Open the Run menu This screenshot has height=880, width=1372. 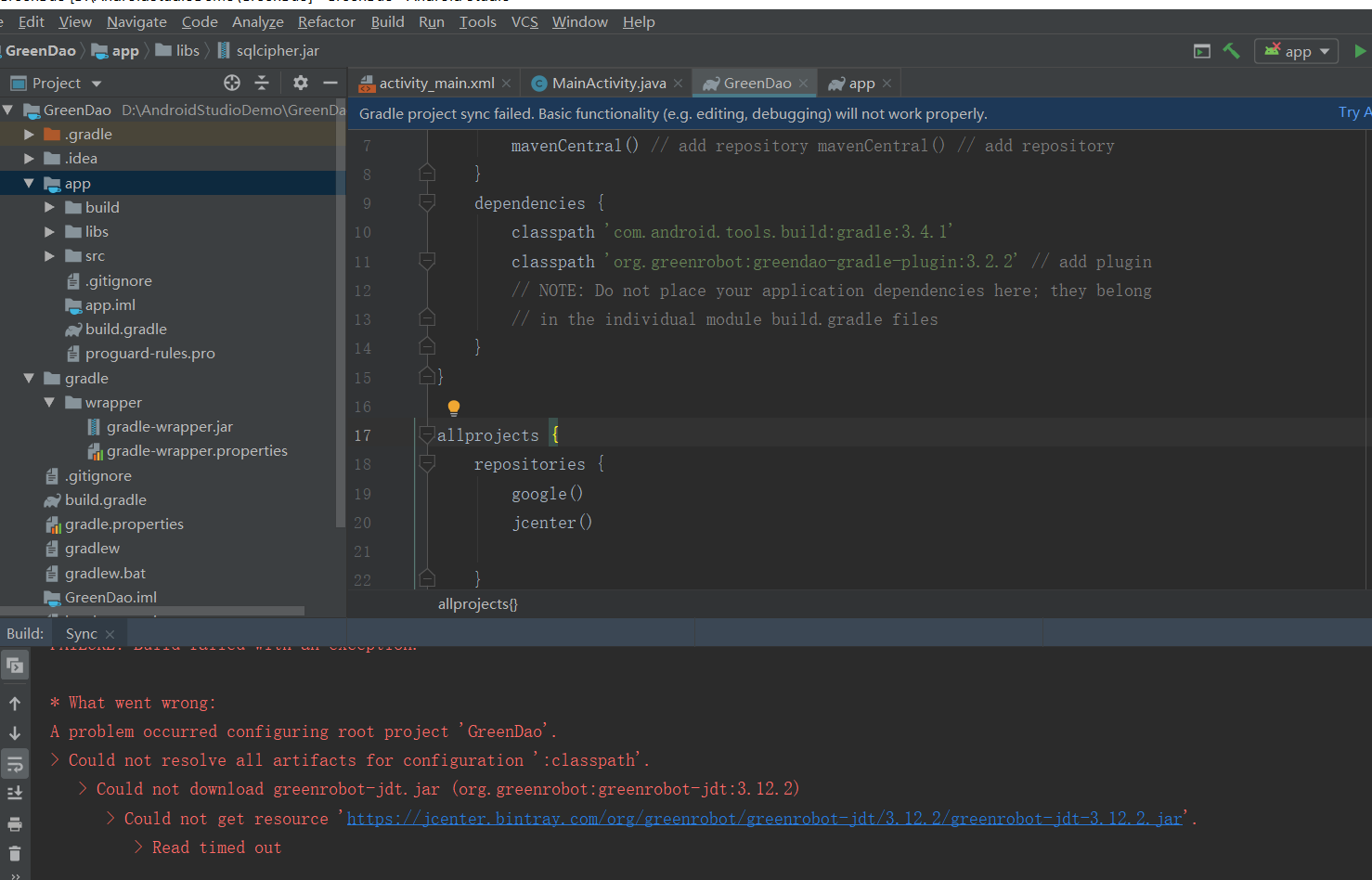click(x=432, y=21)
